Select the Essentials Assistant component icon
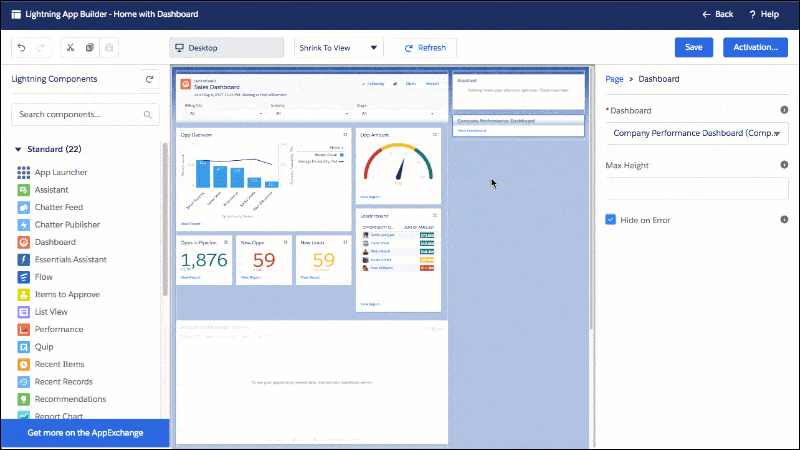 (23, 259)
